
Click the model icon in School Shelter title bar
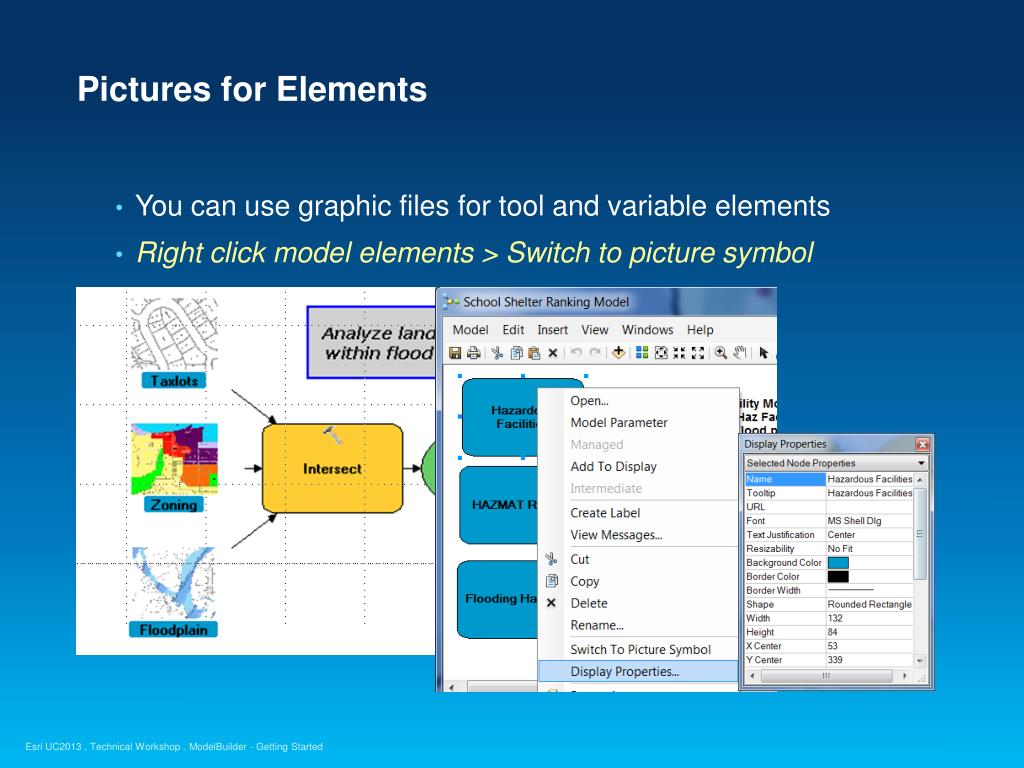tap(451, 302)
